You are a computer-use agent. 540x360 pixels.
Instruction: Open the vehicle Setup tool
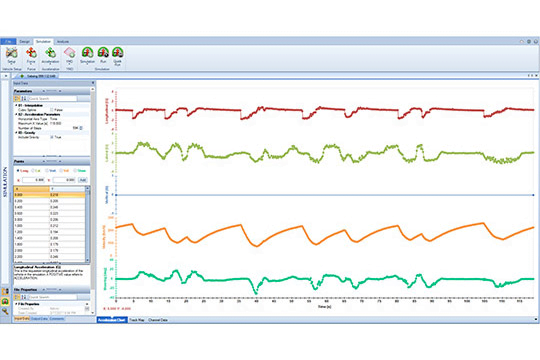pos(11,53)
